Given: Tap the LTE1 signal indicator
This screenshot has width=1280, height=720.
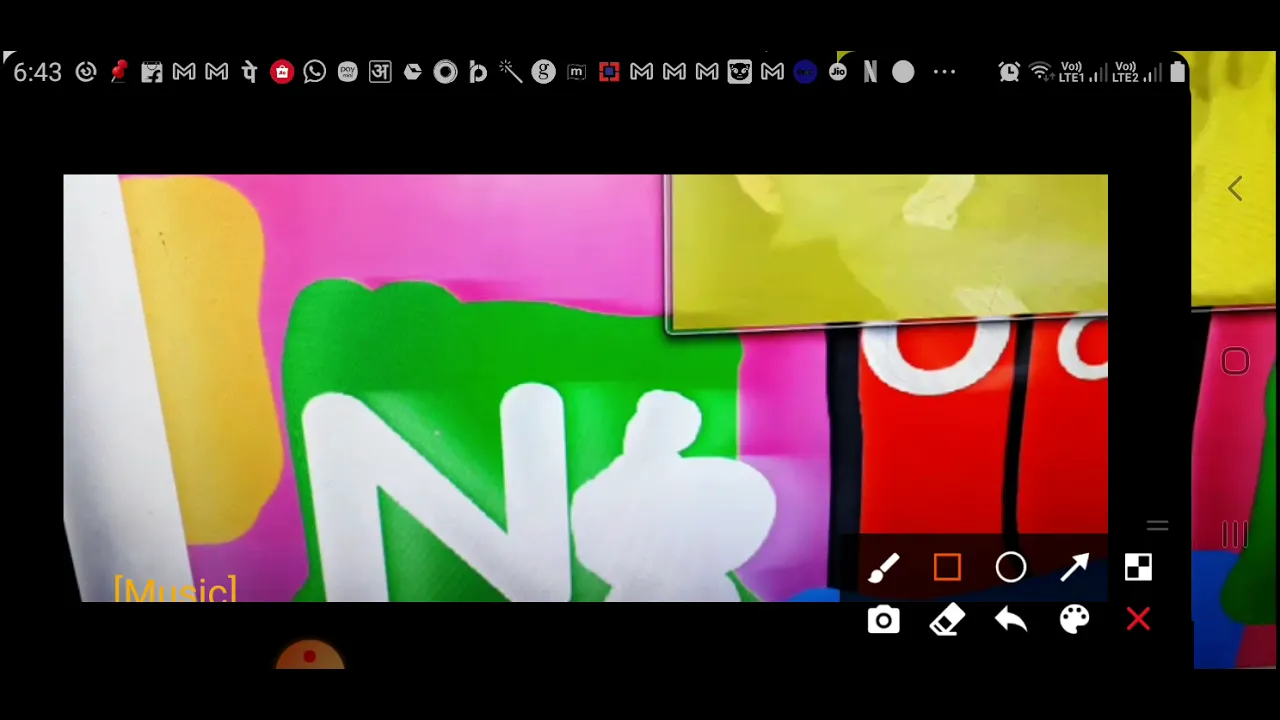Looking at the screenshot, I should pyautogui.click(x=1083, y=72).
